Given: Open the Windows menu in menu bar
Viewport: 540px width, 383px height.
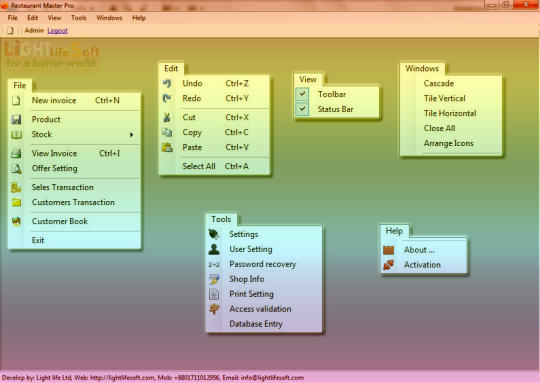Looking at the screenshot, I should 109,18.
